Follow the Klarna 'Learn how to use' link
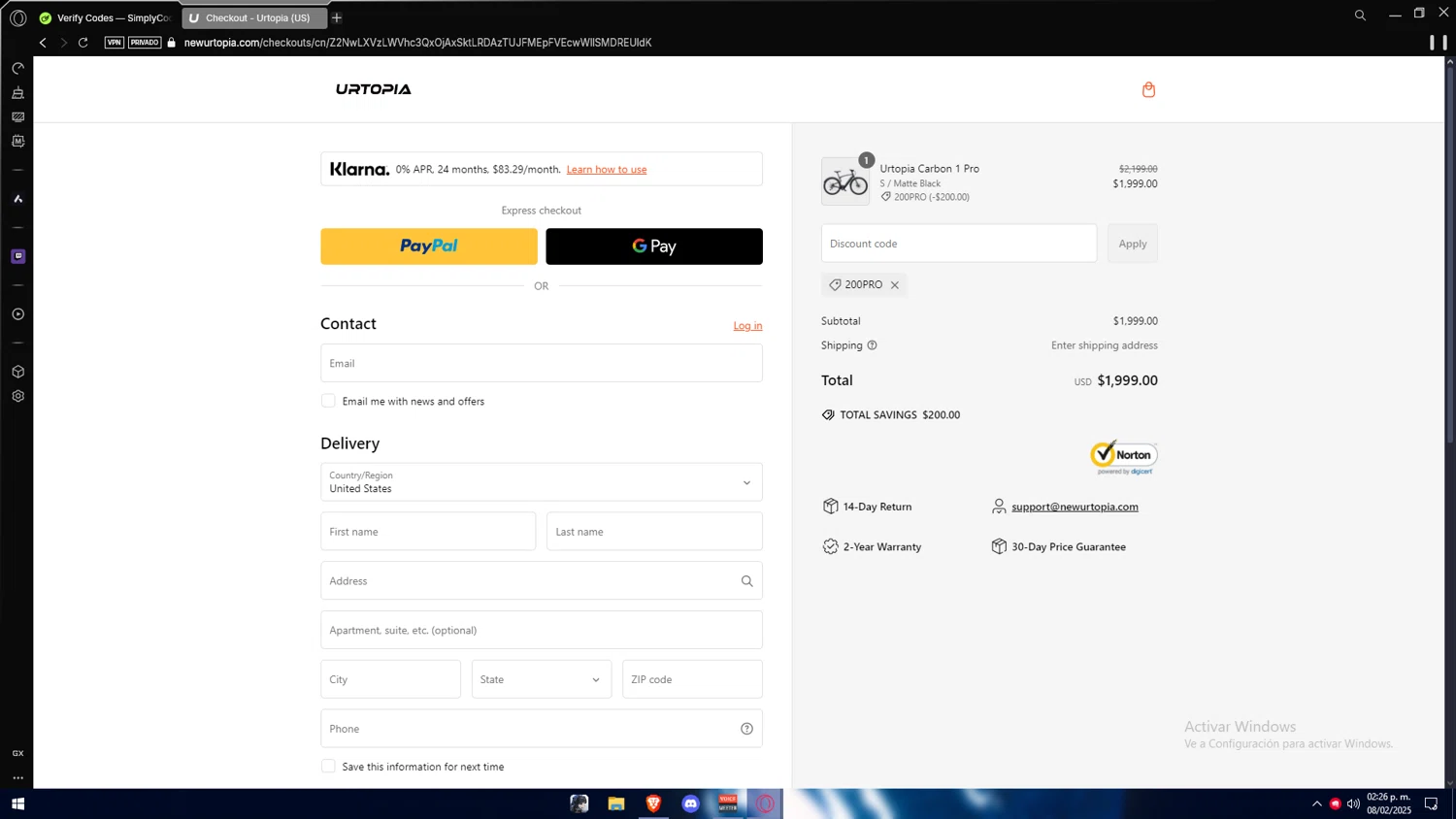Viewport: 1456px width, 819px height. (x=607, y=170)
